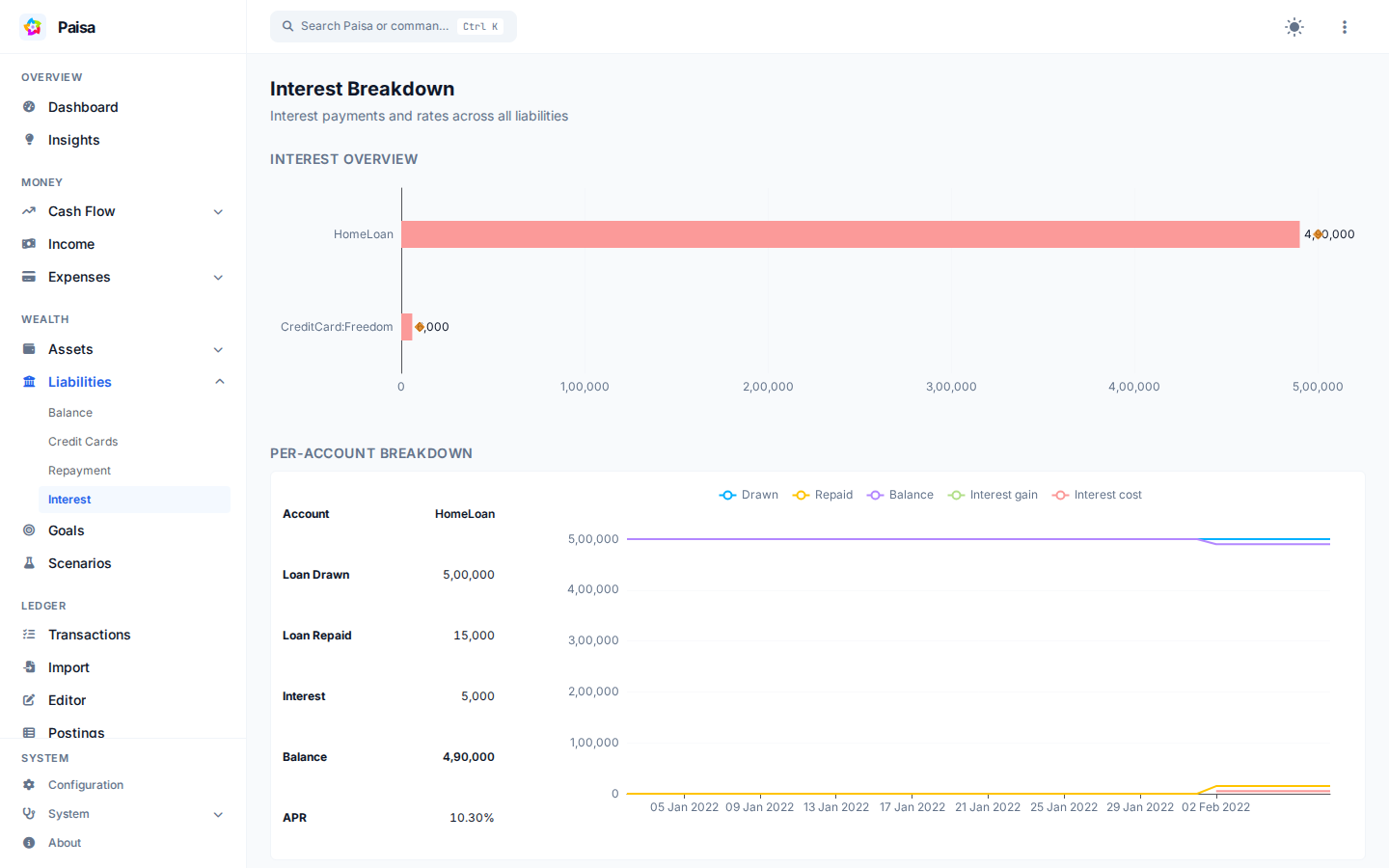Image resolution: width=1389 pixels, height=868 pixels.
Task: Collapse the Liabilities submenu chevron
Action: 219,382
